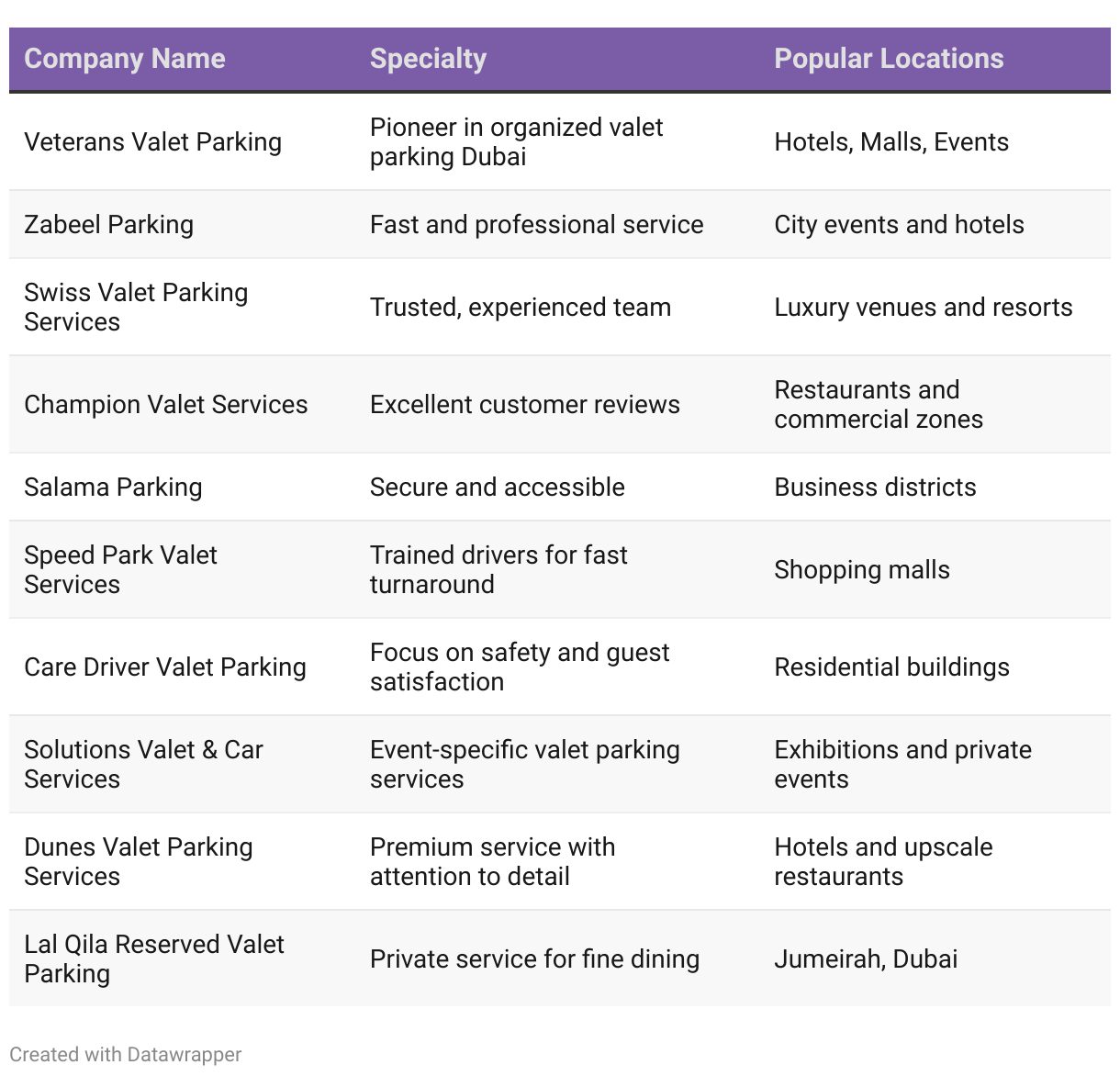Click the Jumeirah, Dubai location cell
The width and height of the screenshot is (1120, 1076).
[x=866, y=958]
